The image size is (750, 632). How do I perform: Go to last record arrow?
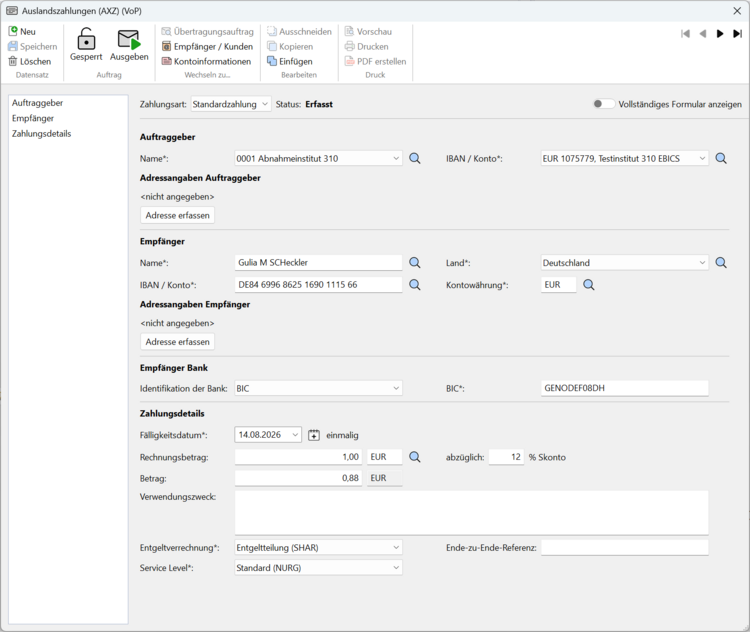pos(737,33)
